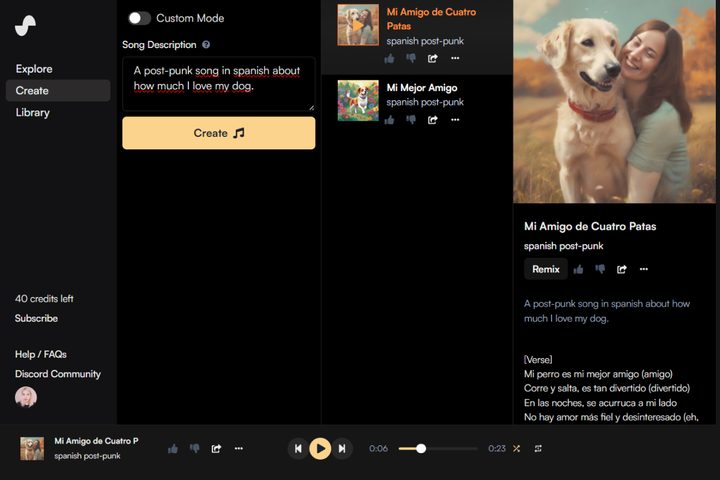
Task: Toggle repeat in the player bar
Action: 538,449
